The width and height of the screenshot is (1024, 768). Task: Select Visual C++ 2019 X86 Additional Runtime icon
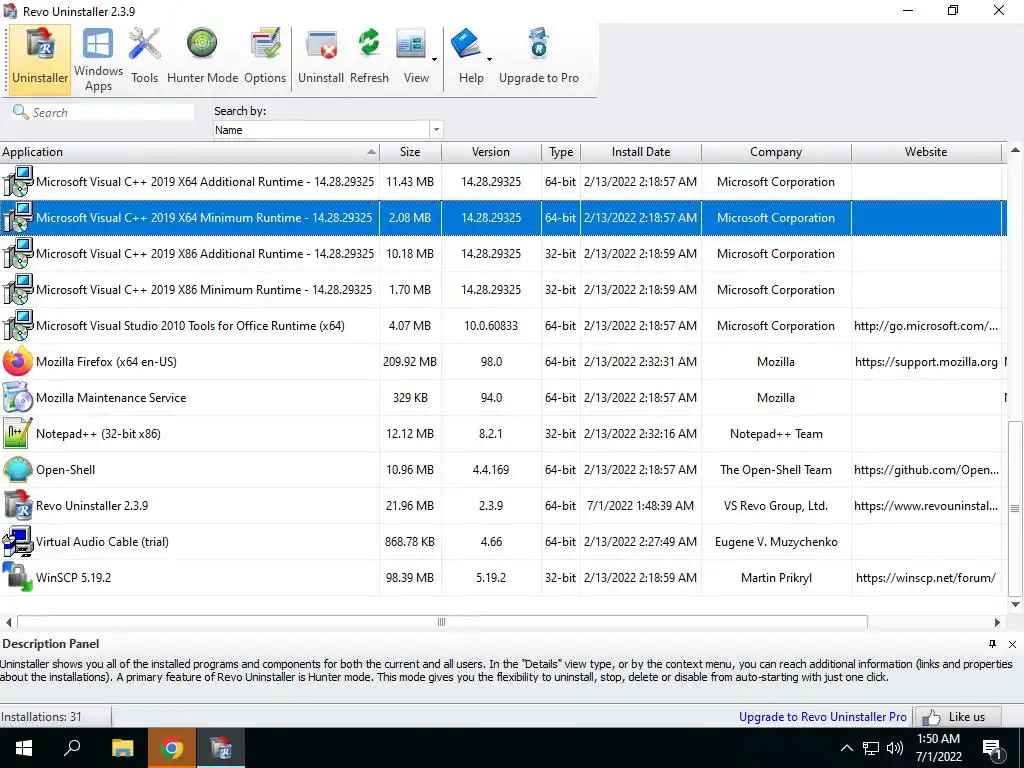point(18,253)
